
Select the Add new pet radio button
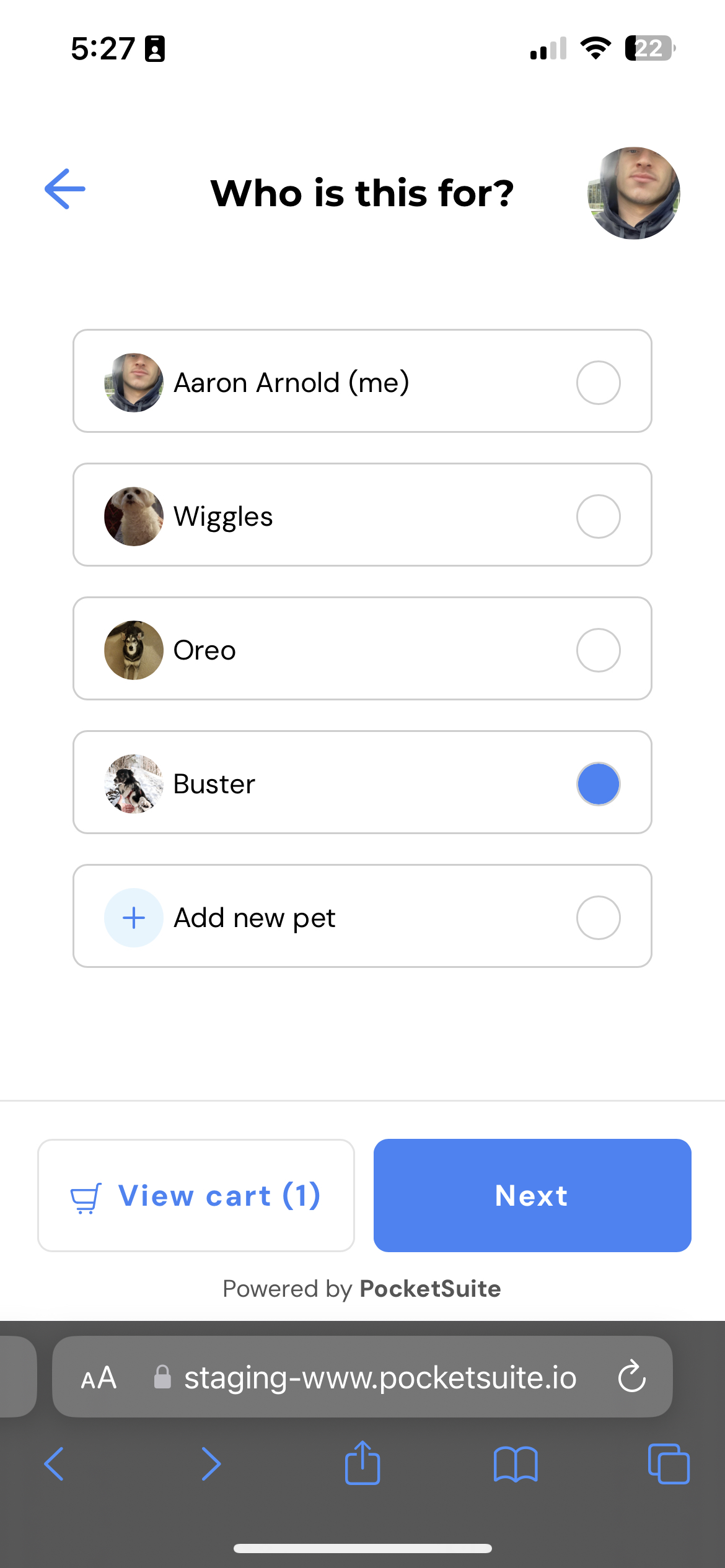598,918
